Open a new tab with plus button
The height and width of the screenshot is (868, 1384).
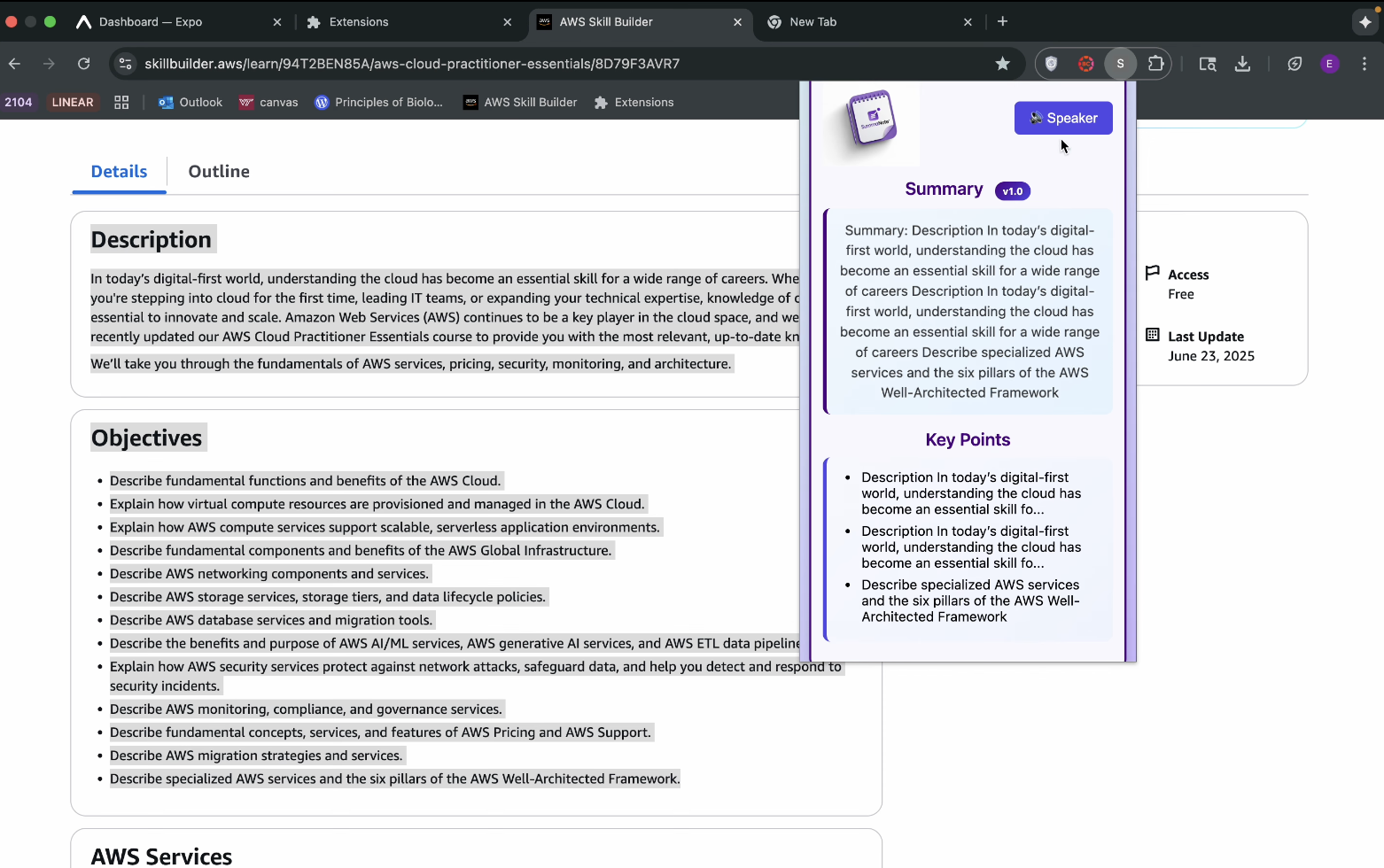1002,22
